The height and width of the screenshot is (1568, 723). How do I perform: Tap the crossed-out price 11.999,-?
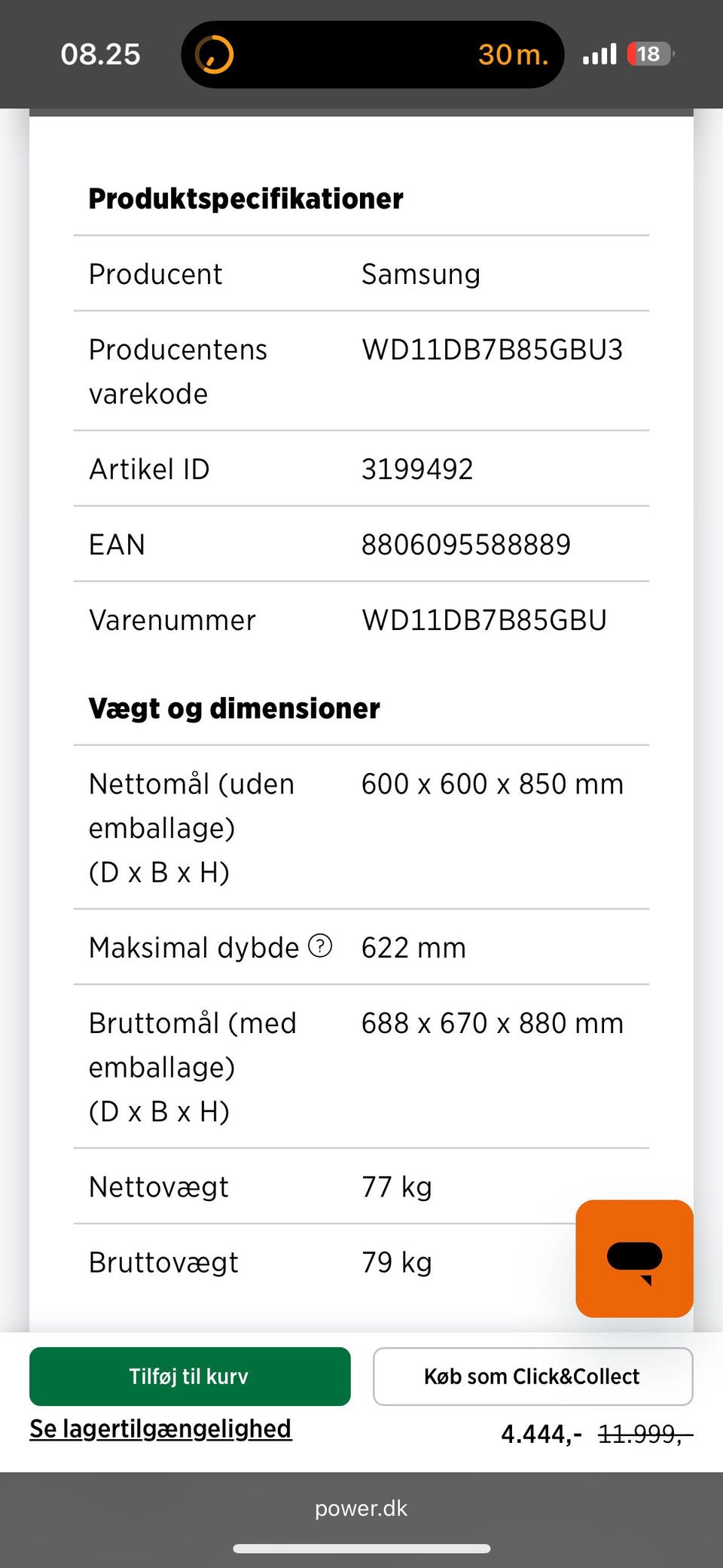[x=645, y=1434]
